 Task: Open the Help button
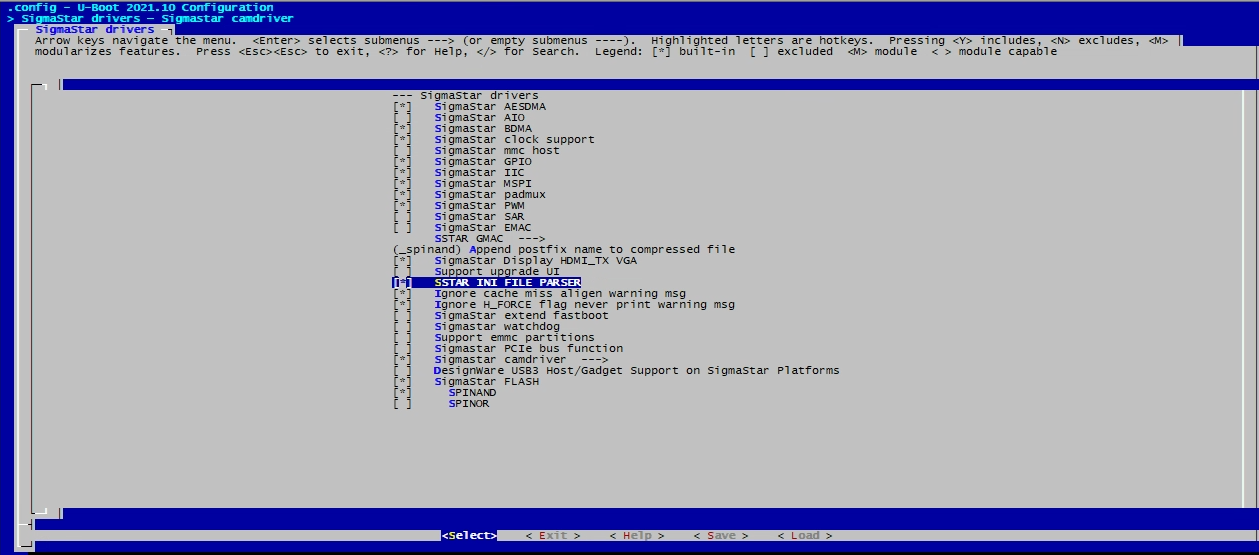point(636,536)
